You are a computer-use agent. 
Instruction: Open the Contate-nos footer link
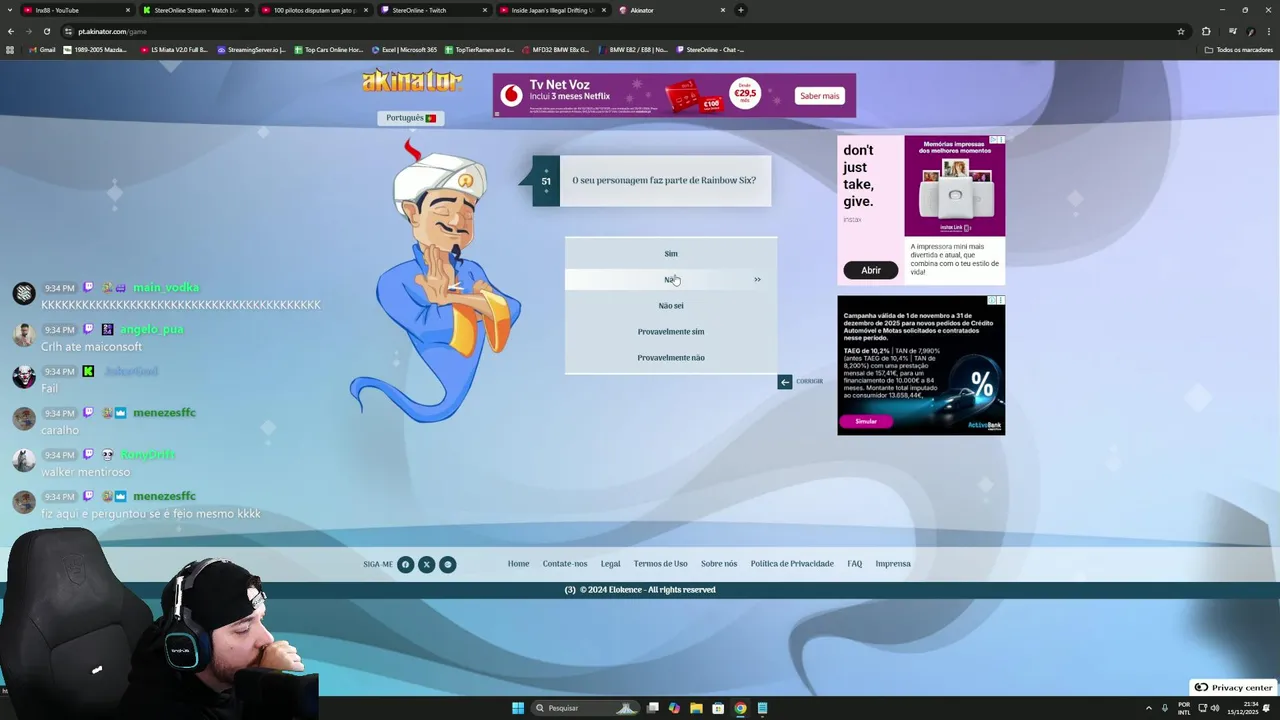565,564
